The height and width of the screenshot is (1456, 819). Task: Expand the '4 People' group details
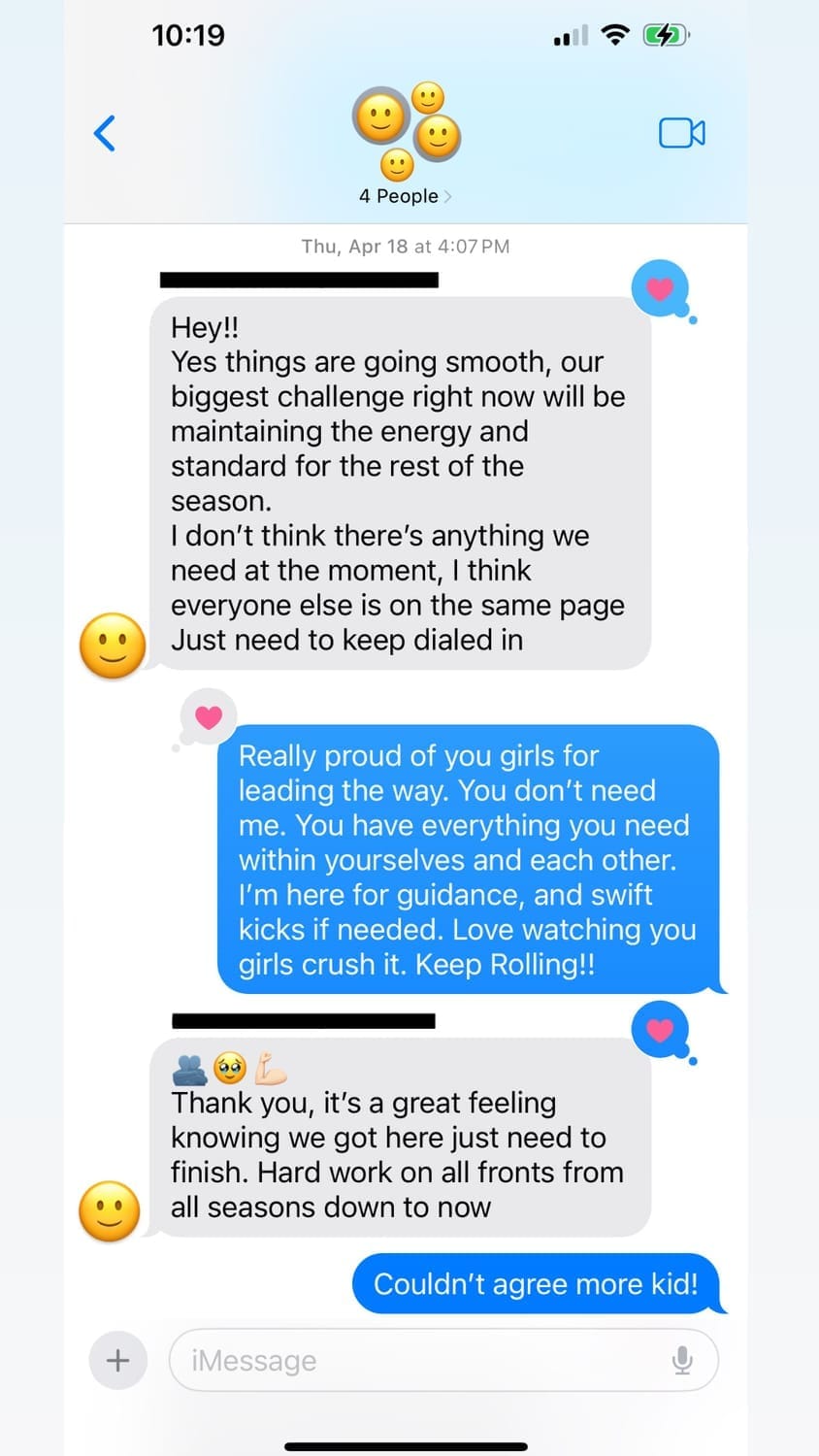[x=406, y=196]
